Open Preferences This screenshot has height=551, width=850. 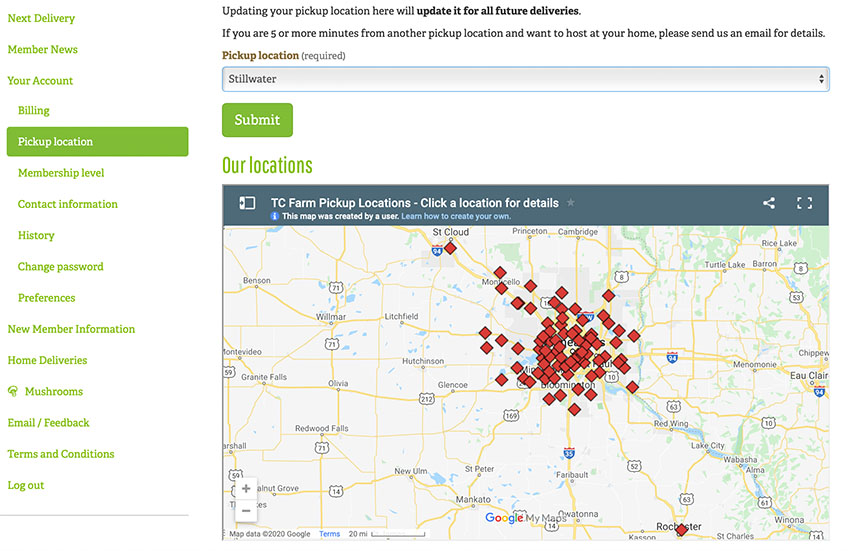coord(47,298)
